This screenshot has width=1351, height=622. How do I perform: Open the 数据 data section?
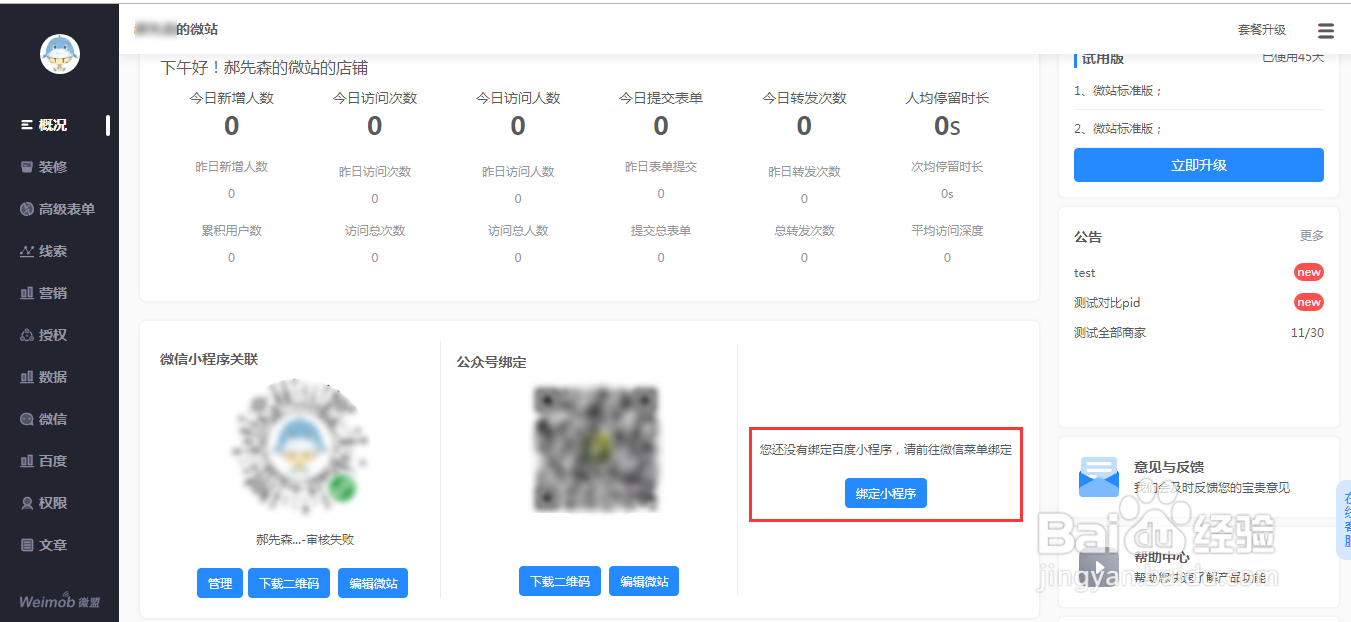(x=53, y=377)
